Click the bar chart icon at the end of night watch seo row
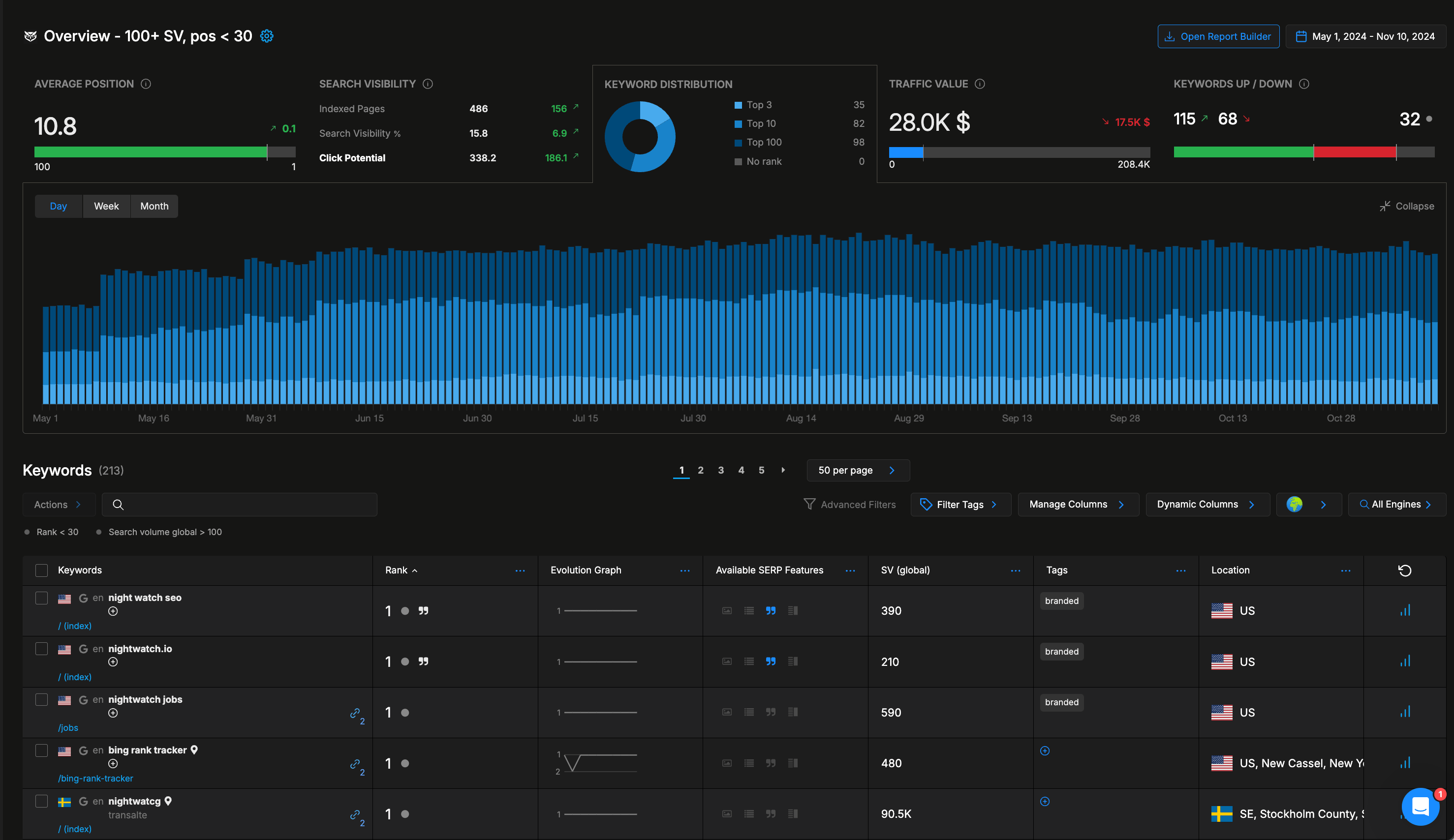The image size is (1454, 840). pyautogui.click(x=1405, y=610)
